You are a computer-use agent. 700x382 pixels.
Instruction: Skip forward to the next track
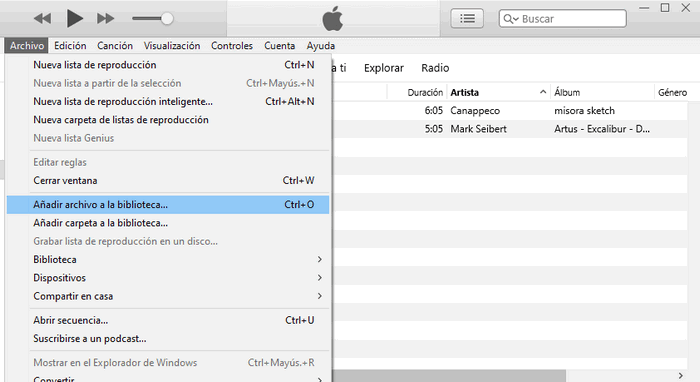[x=105, y=19]
